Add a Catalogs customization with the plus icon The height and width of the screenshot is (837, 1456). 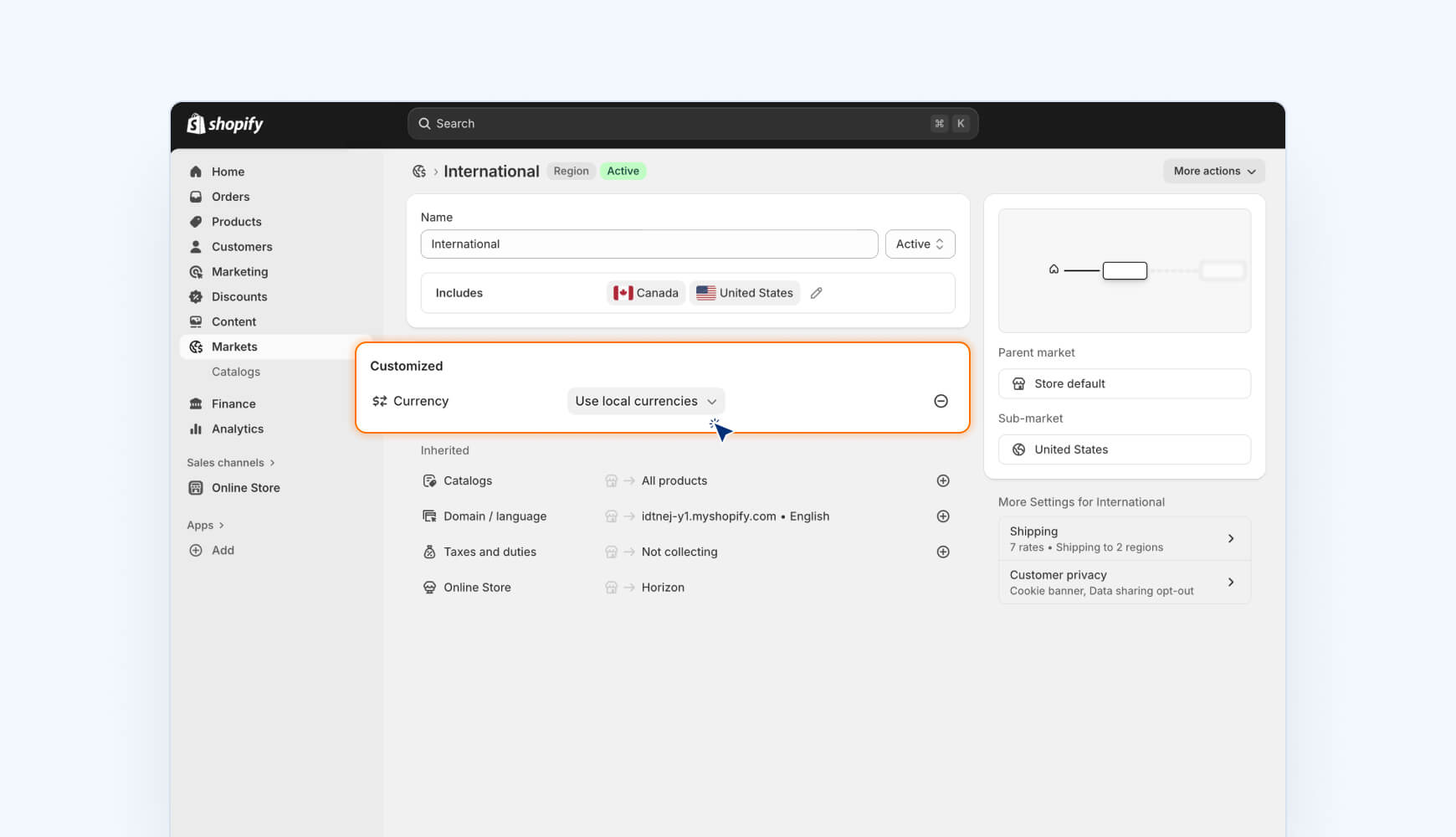pyautogui.click(x=943, y=480)
